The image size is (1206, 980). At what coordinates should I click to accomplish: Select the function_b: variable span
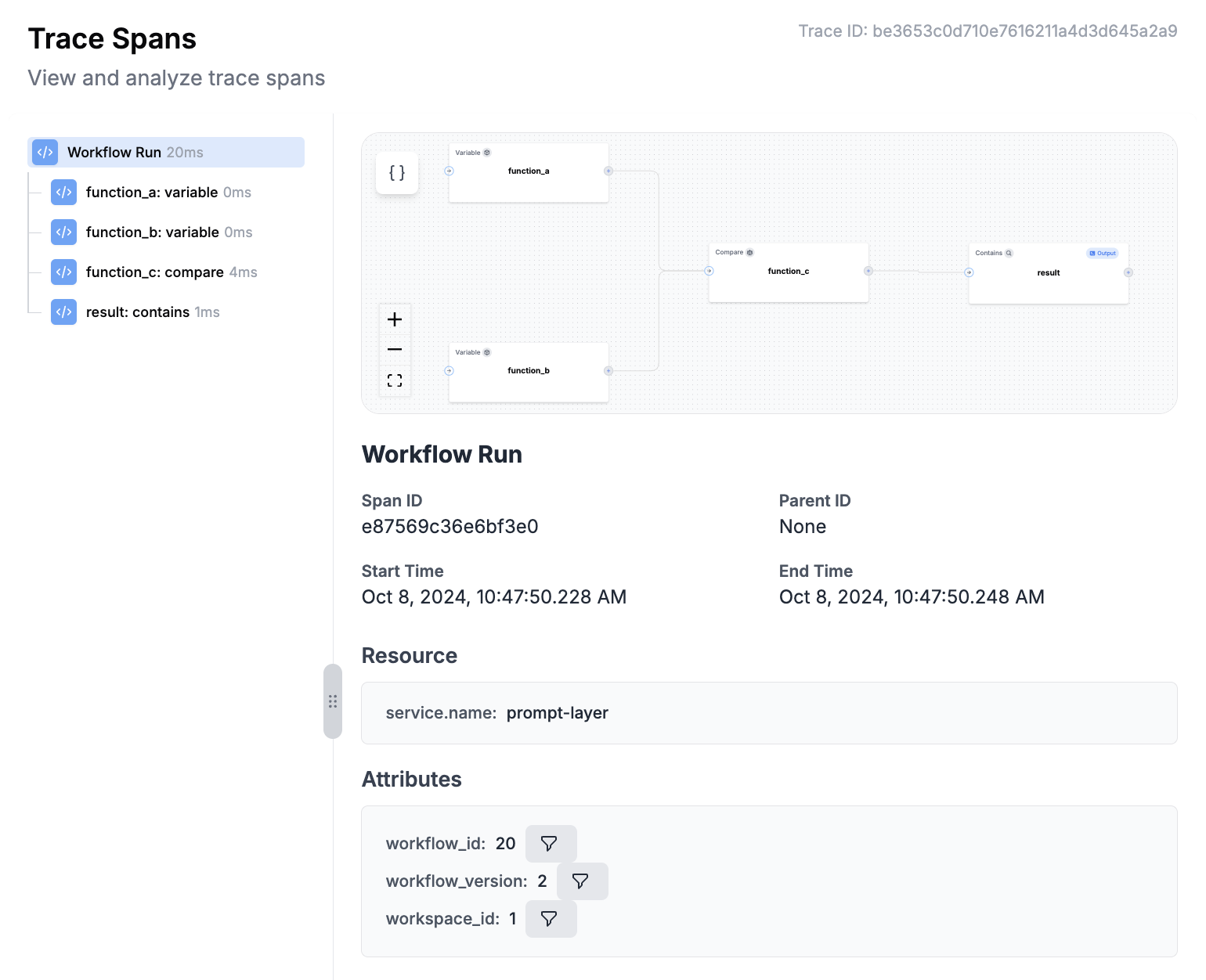coord(169,232)
